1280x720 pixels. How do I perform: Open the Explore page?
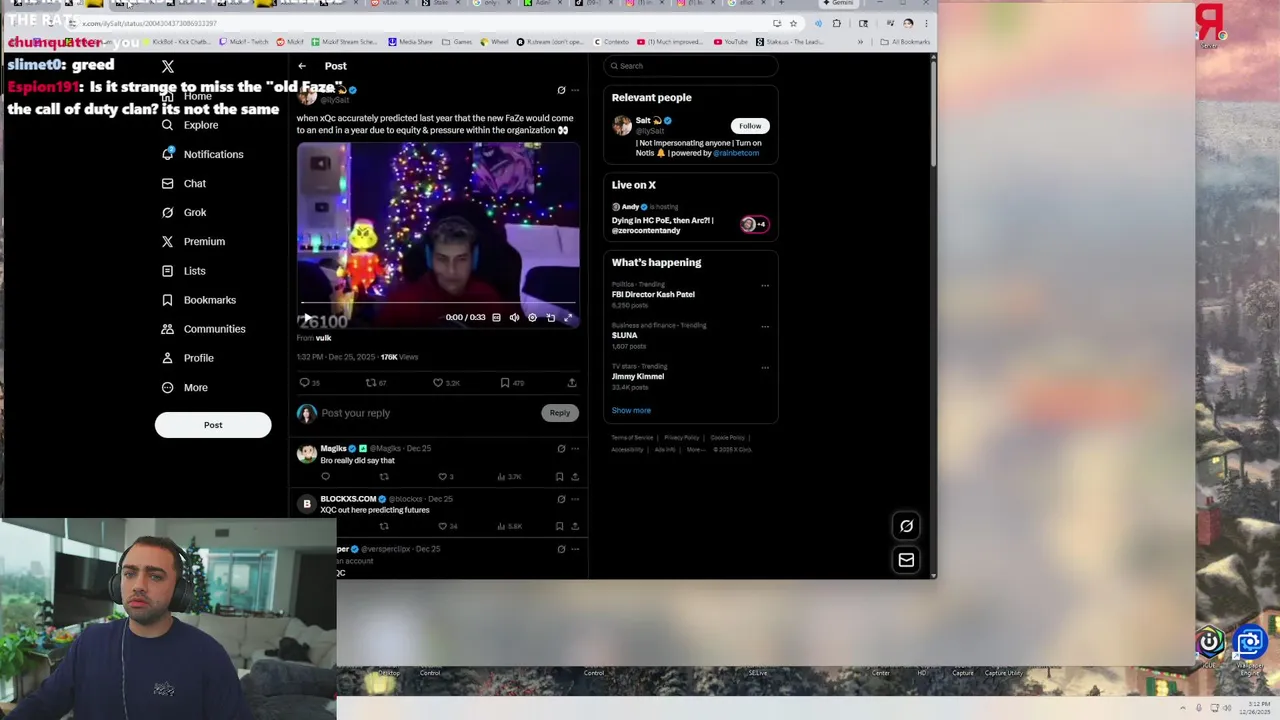click(x=190, y=125)
